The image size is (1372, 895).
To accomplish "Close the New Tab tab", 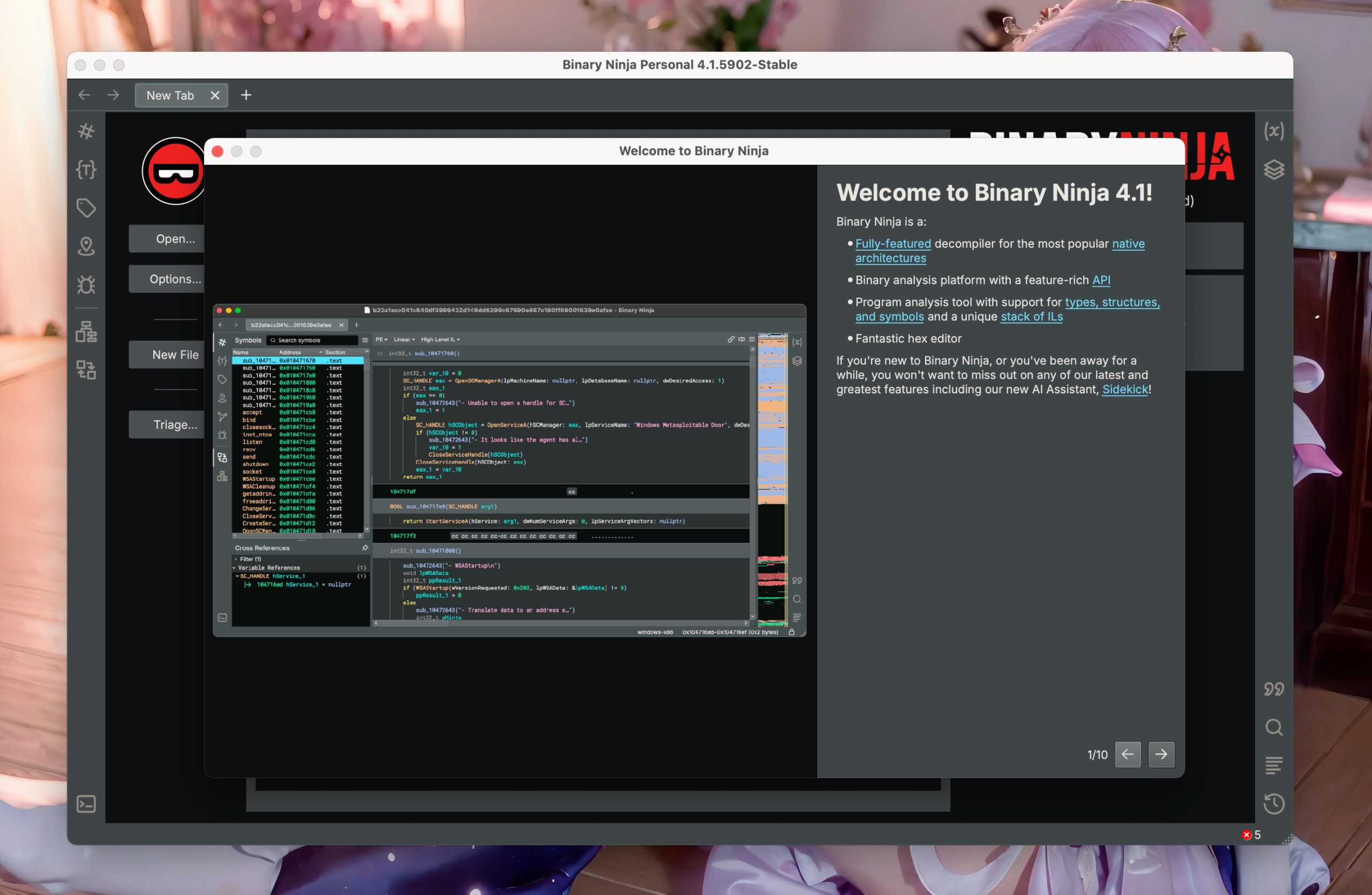I will click(x=215, y=96).
